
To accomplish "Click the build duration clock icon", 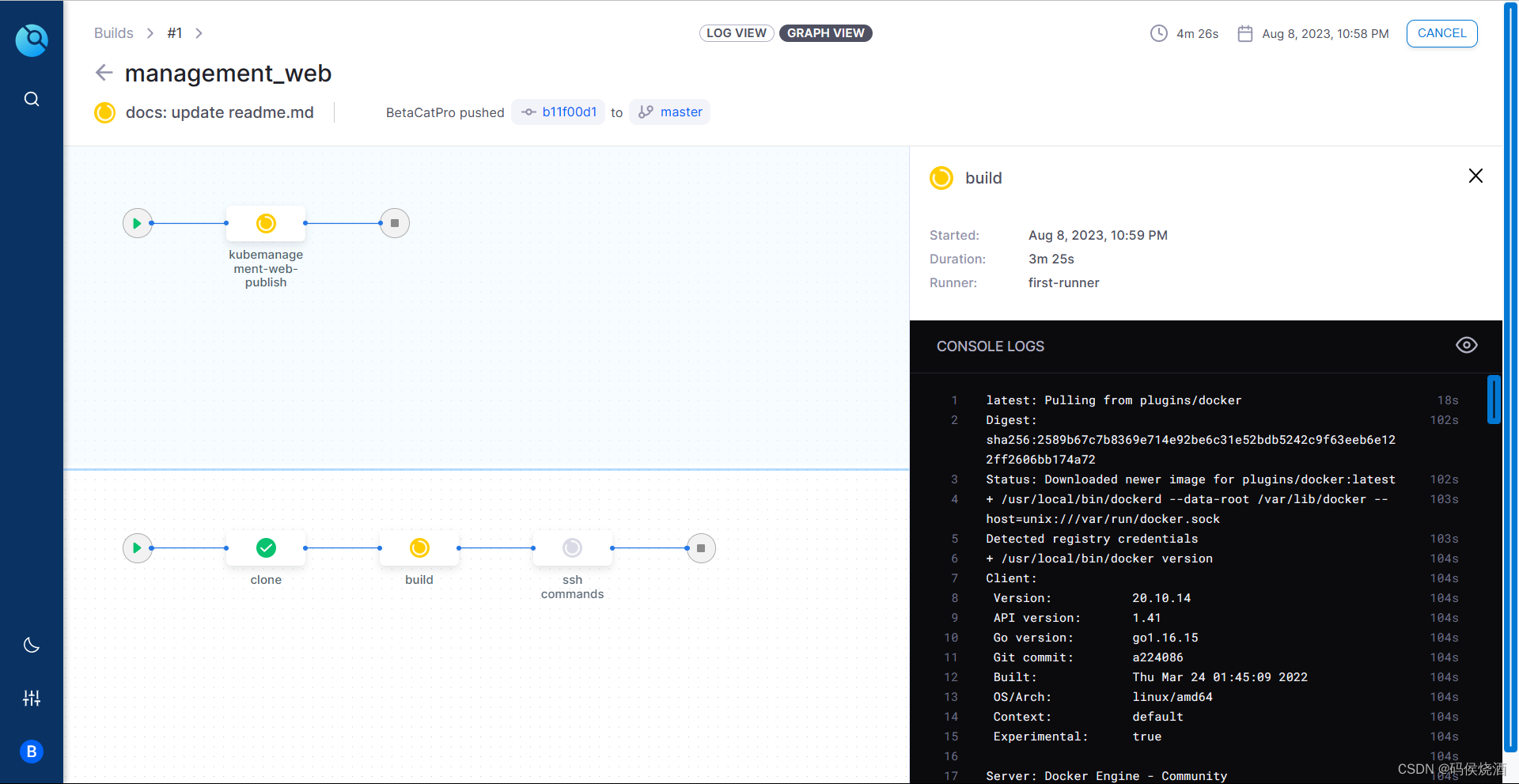I will 1159,33.
